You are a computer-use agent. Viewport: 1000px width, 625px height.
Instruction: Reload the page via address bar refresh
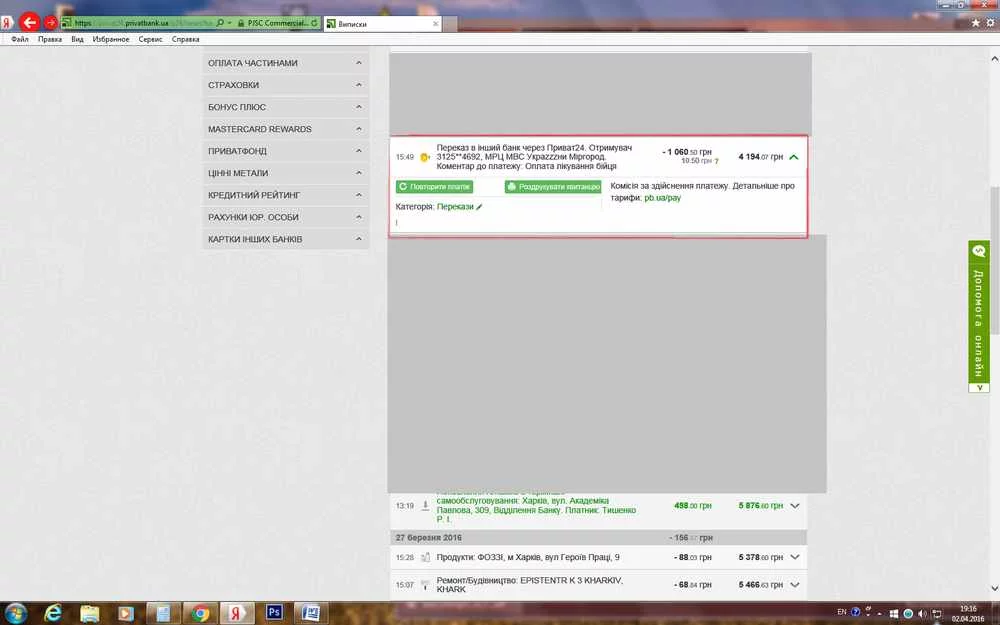click(x=314, y=23)
